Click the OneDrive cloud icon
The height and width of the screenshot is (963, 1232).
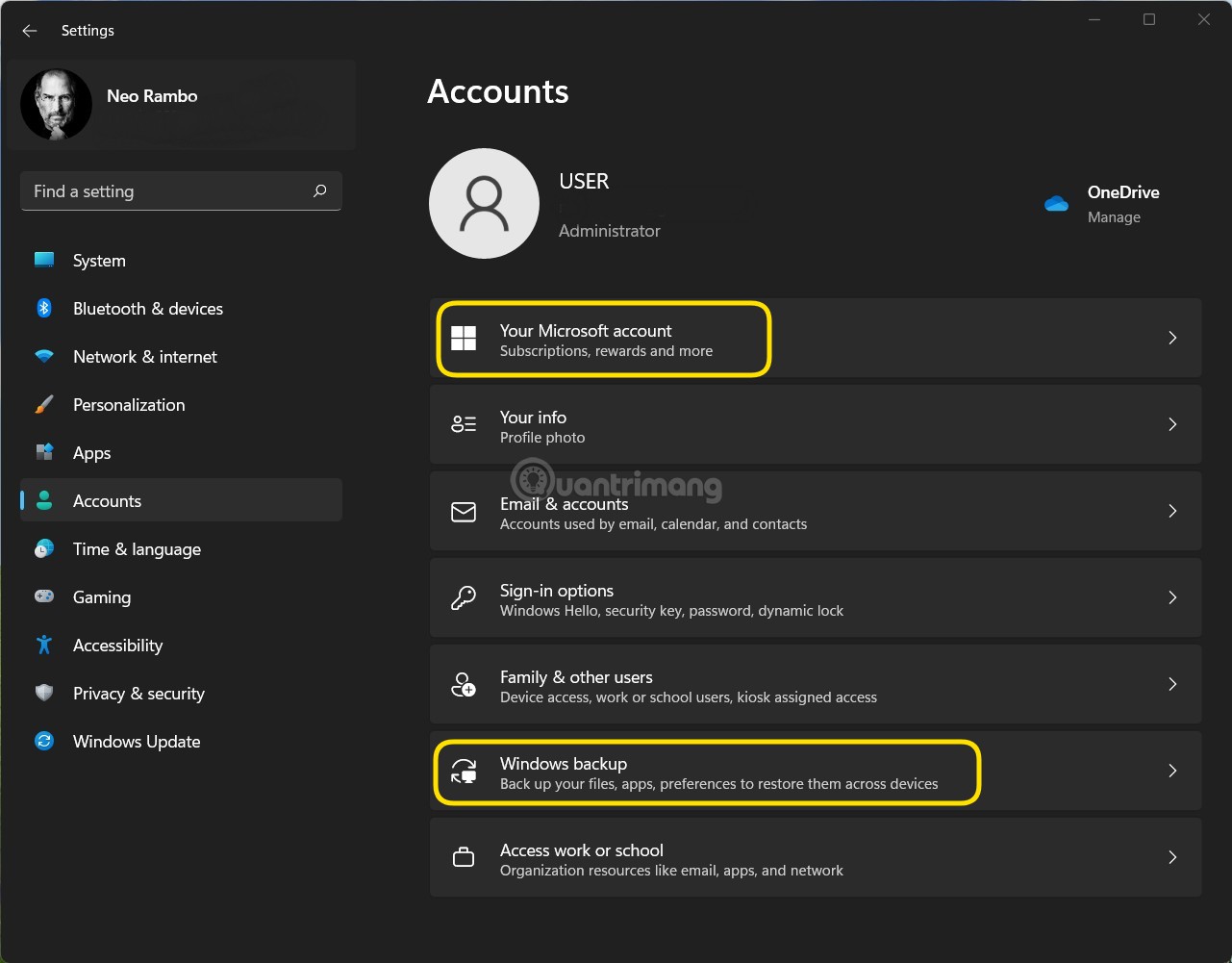click(x=1056, y=203)
